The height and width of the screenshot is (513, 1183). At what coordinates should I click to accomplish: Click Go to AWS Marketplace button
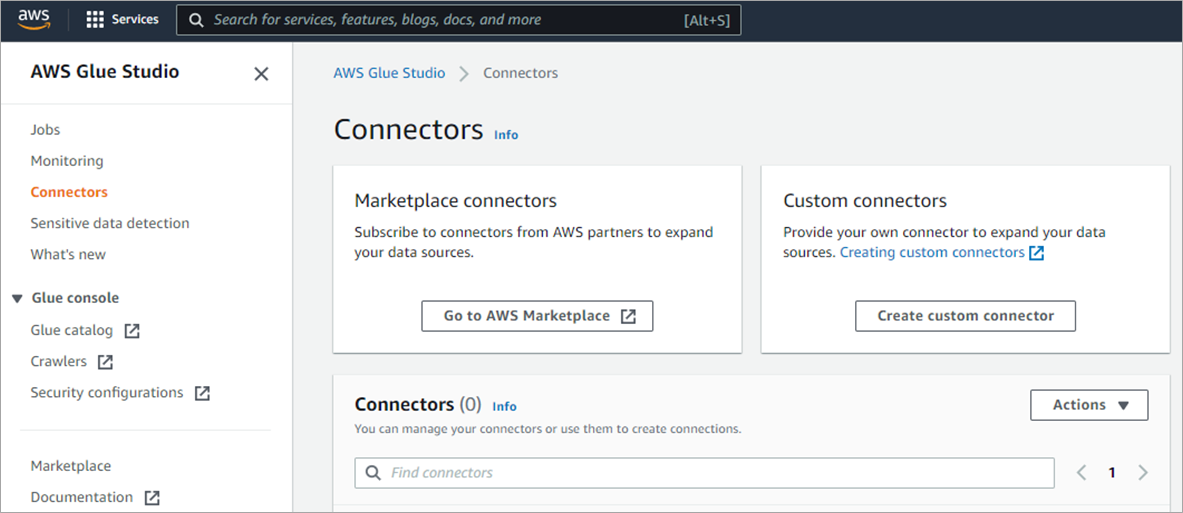(x=537, y=316)
